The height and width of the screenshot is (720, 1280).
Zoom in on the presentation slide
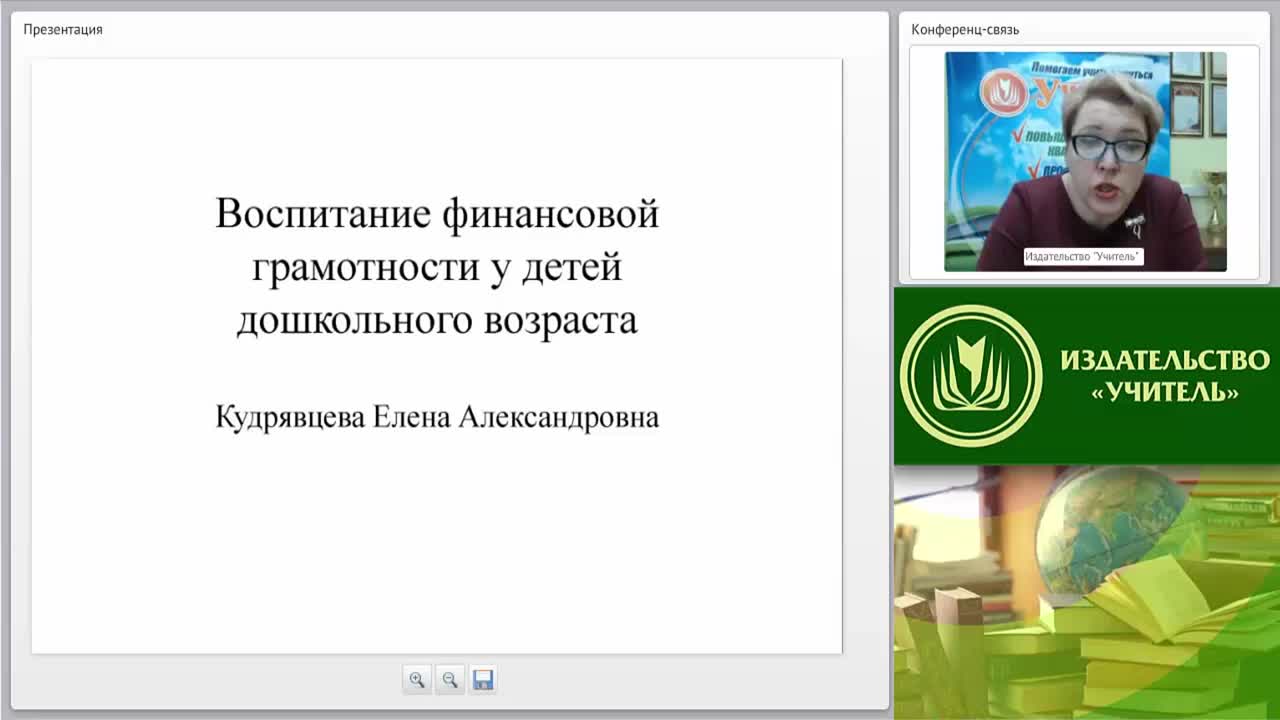(417, 680)
